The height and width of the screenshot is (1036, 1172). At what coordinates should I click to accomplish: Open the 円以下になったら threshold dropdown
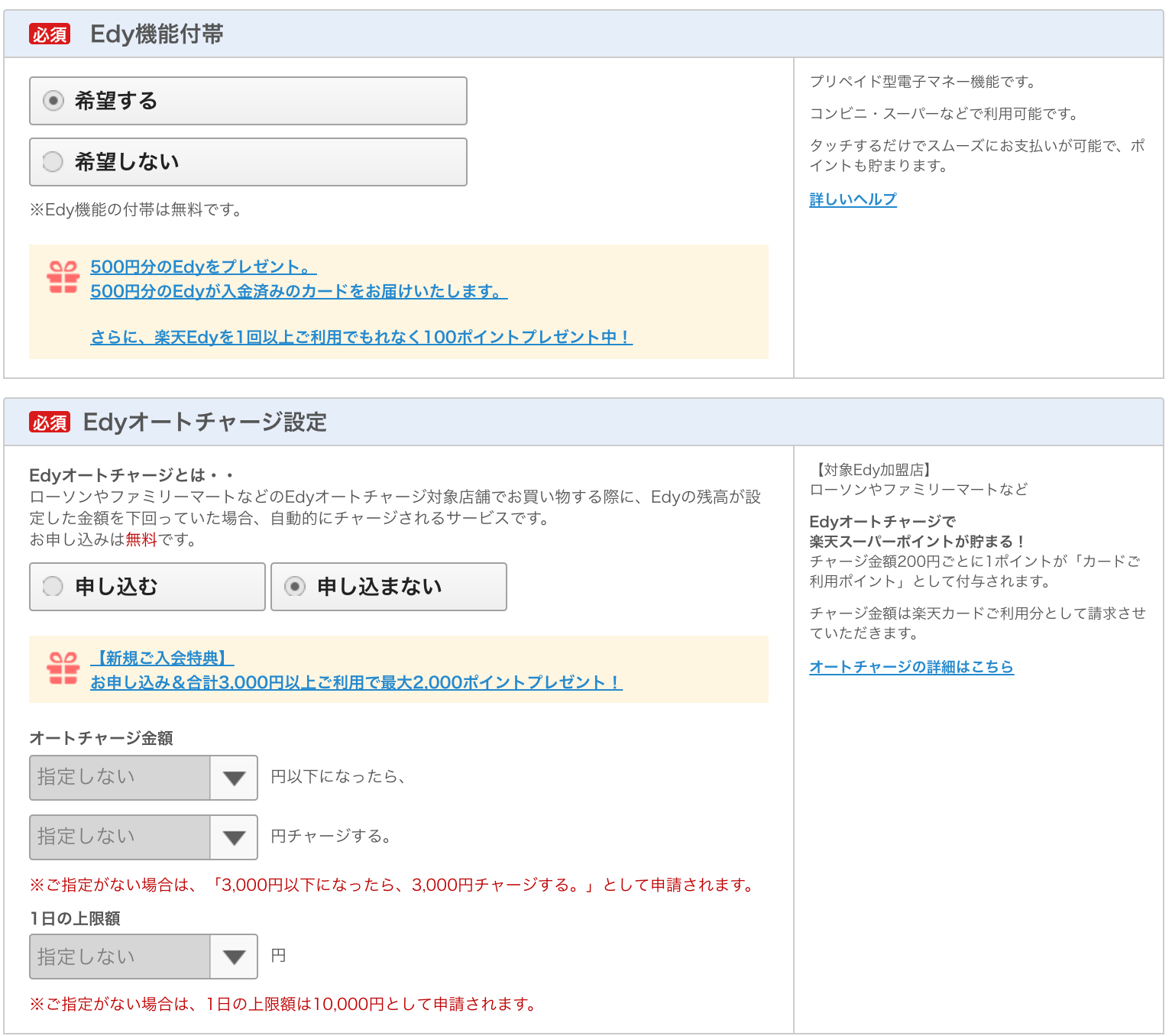[144, 778]
